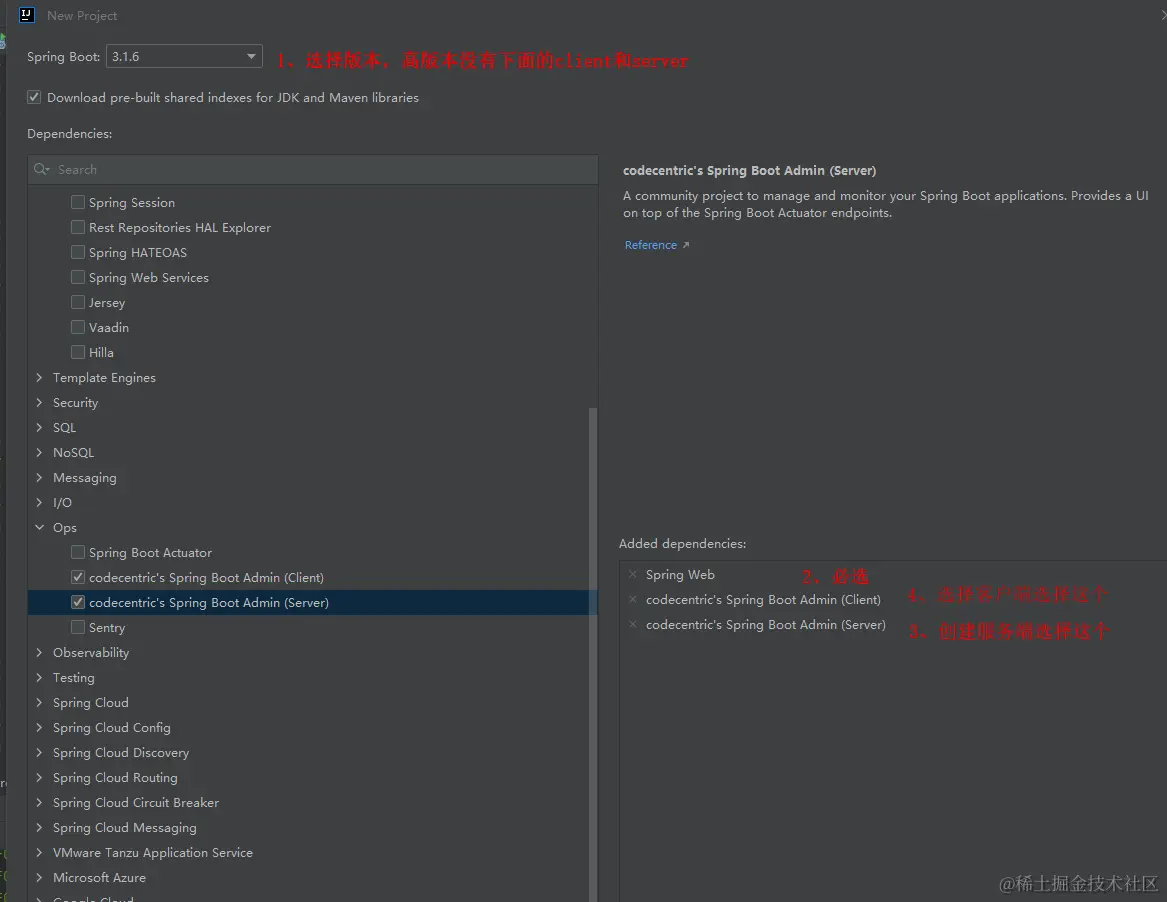The width and height of the screenshot is (1167, 902).
Task: Uncheck codecentric's Spring Boot Admin (Client)
Action: pyautogui.click(x=77, y=577)
